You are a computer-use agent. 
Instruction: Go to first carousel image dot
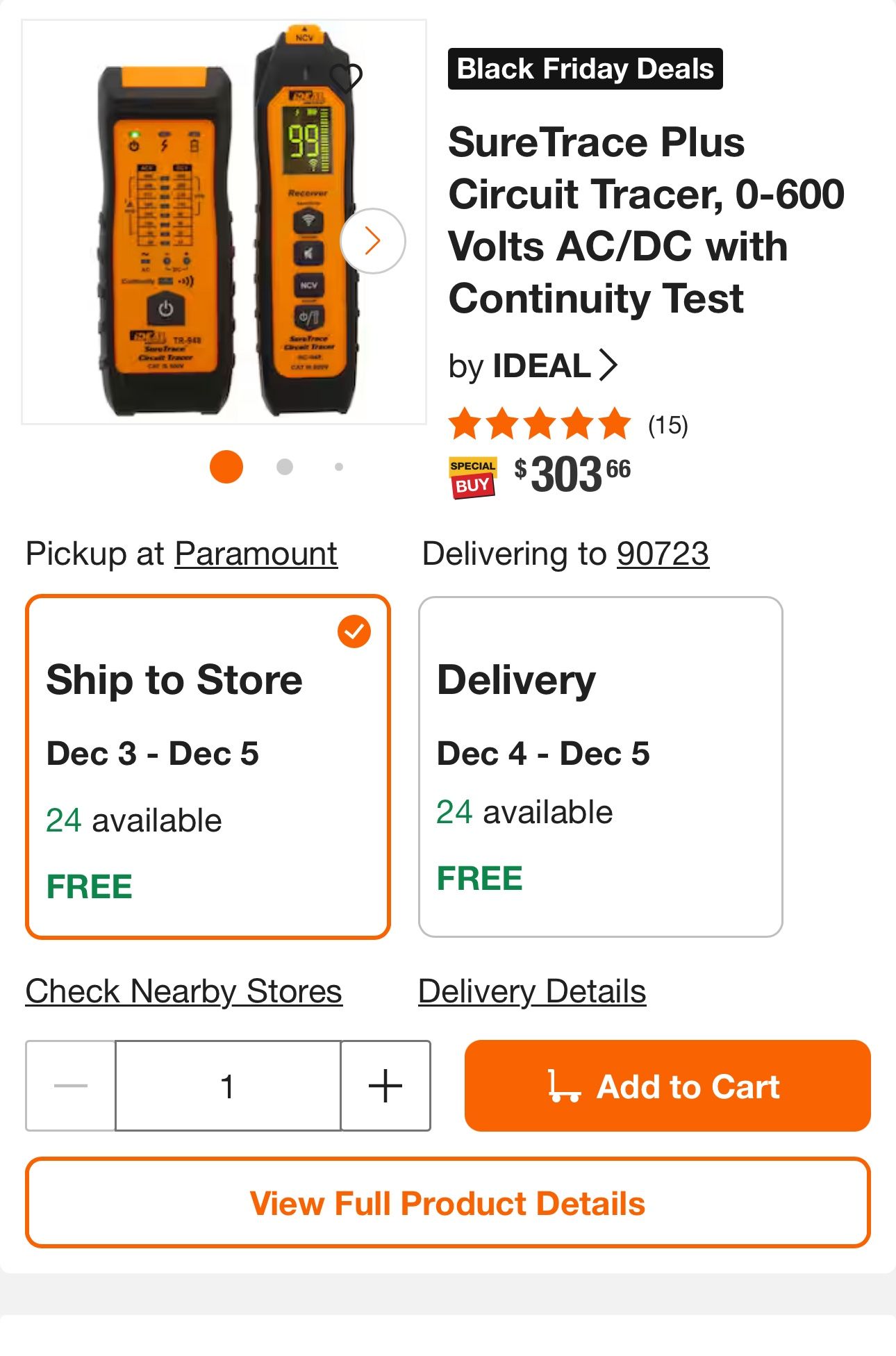point(226,466)
